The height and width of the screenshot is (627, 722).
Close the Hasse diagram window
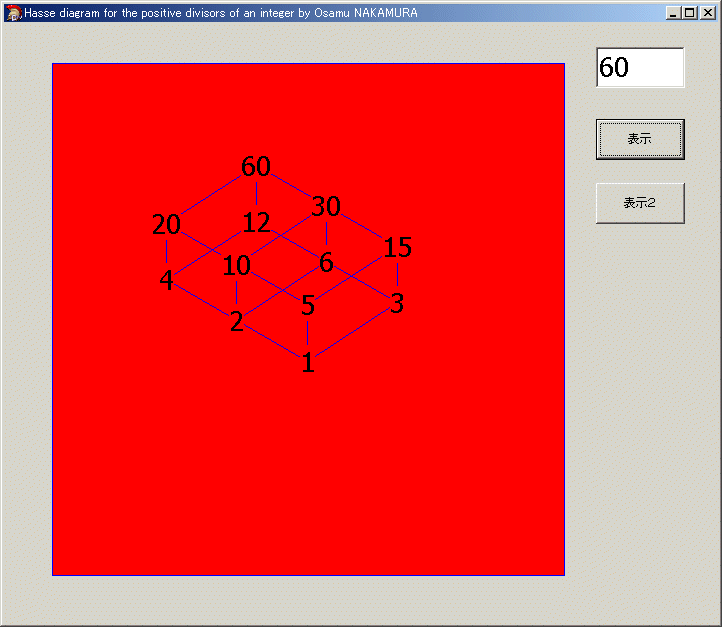(x=707, y=13)
